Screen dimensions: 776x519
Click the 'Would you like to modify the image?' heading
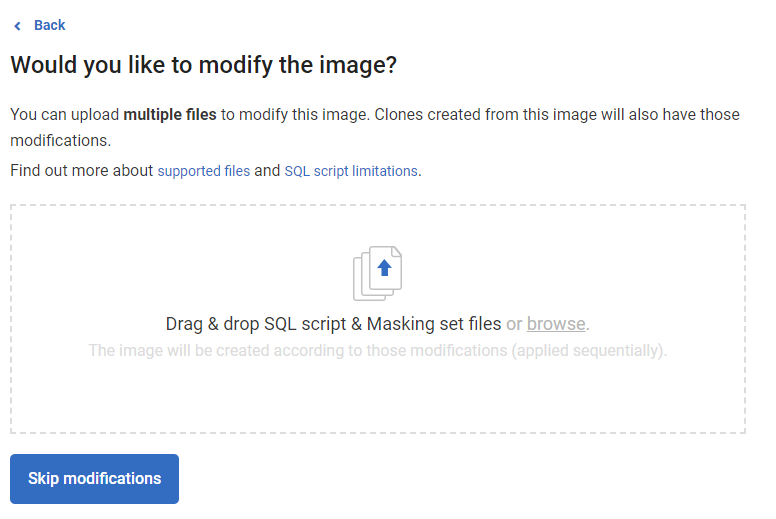pos(204,66)
